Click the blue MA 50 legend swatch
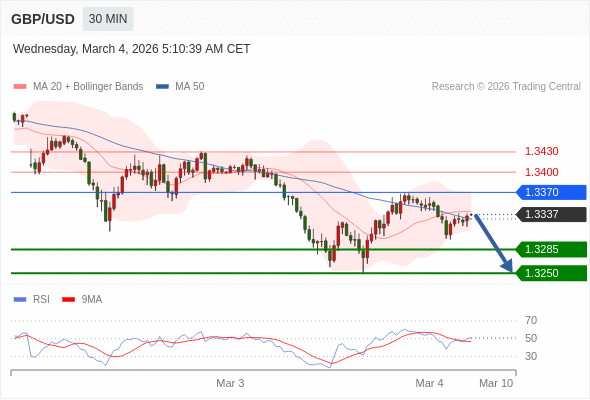 (x=162, y=87)
